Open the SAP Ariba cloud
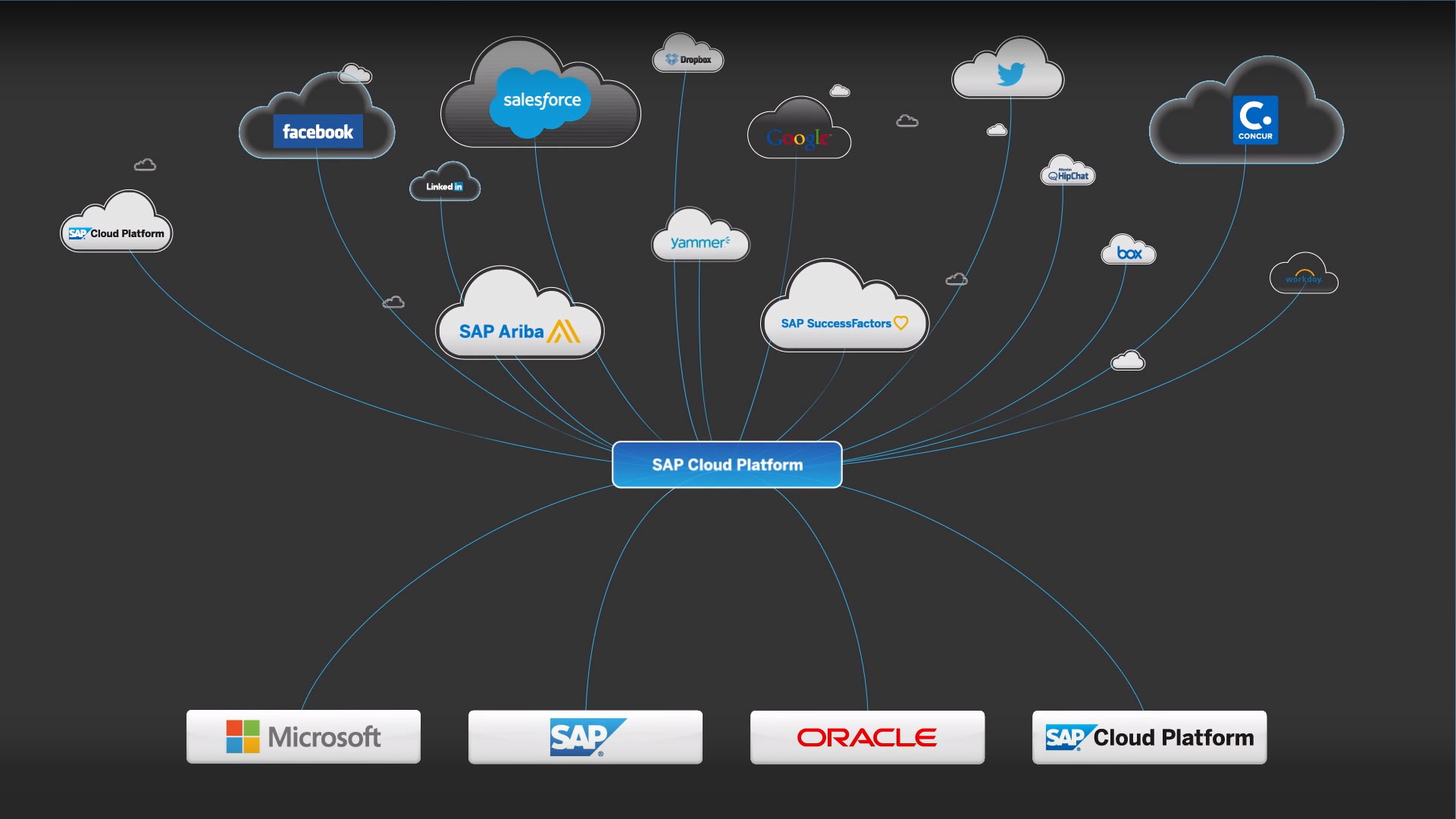 [x=519, y=331]
